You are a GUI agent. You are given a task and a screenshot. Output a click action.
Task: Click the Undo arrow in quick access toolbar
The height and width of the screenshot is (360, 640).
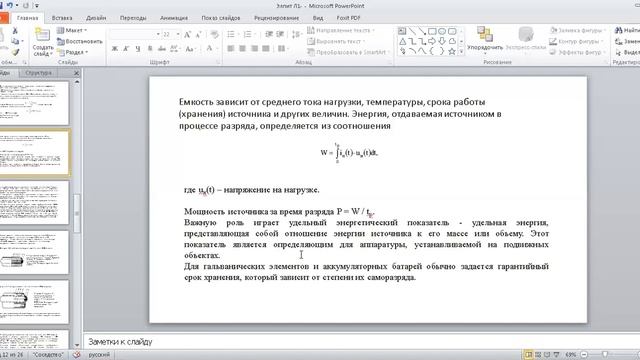point(10,5)
